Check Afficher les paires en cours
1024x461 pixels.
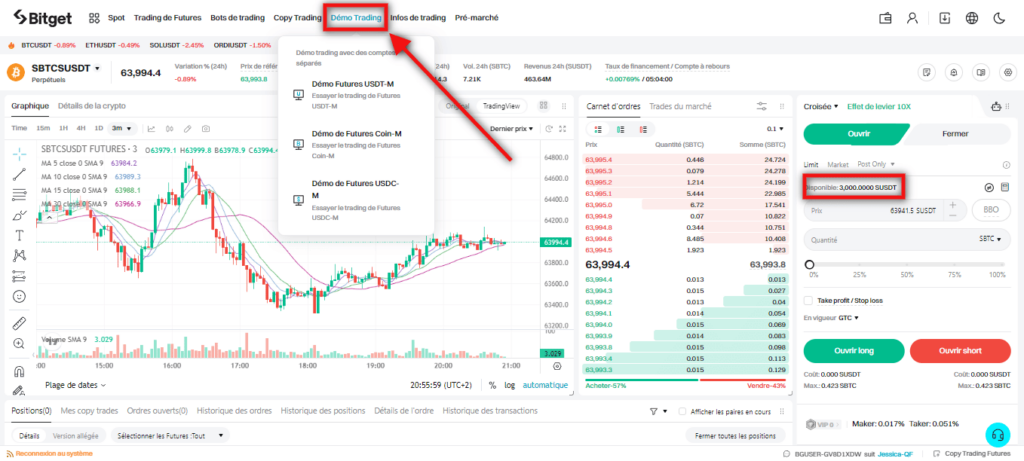(x=682, y=412)
